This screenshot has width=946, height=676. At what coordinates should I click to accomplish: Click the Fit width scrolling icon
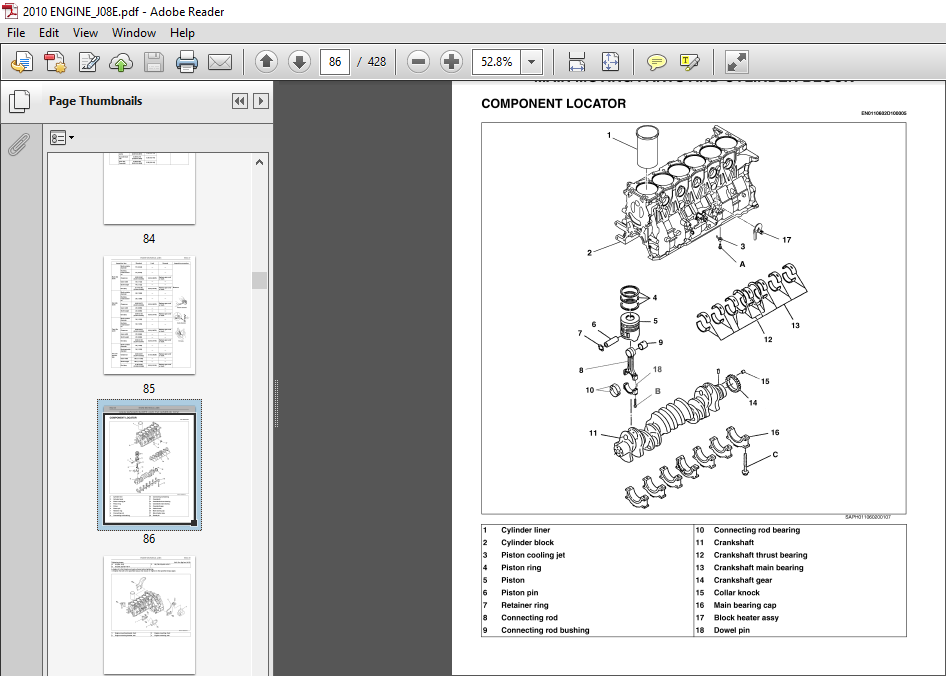click(x=577, y=62)
